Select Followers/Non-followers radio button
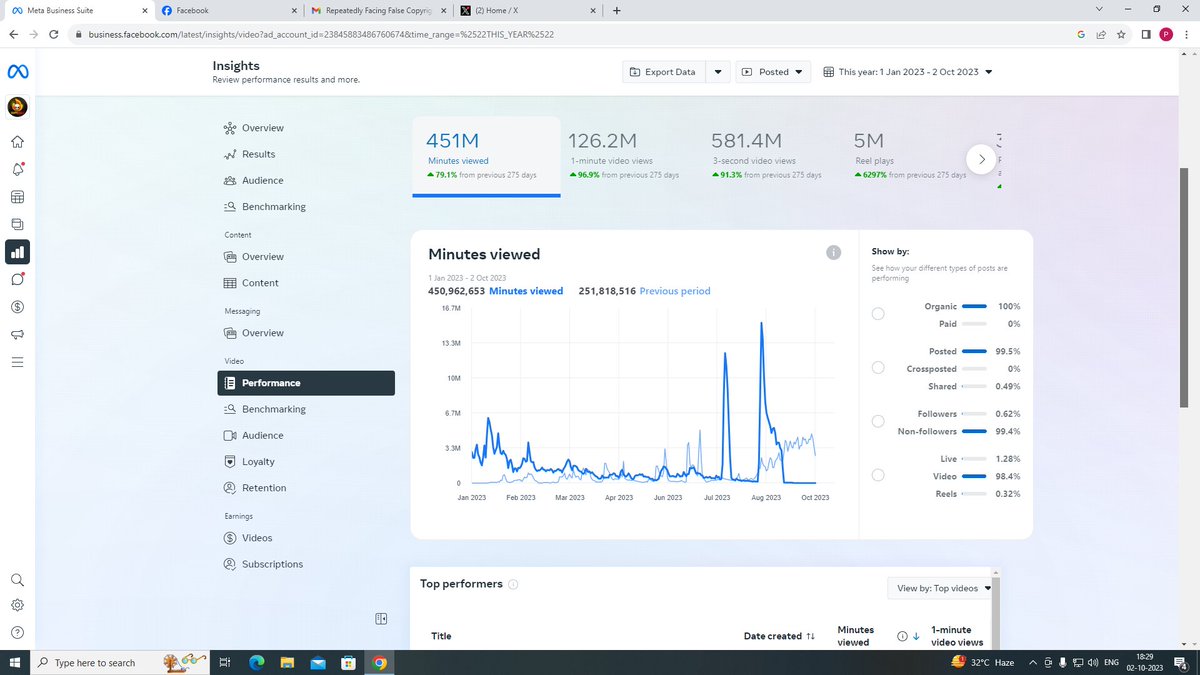1200x675 pixels. click(x=877, y=422)
